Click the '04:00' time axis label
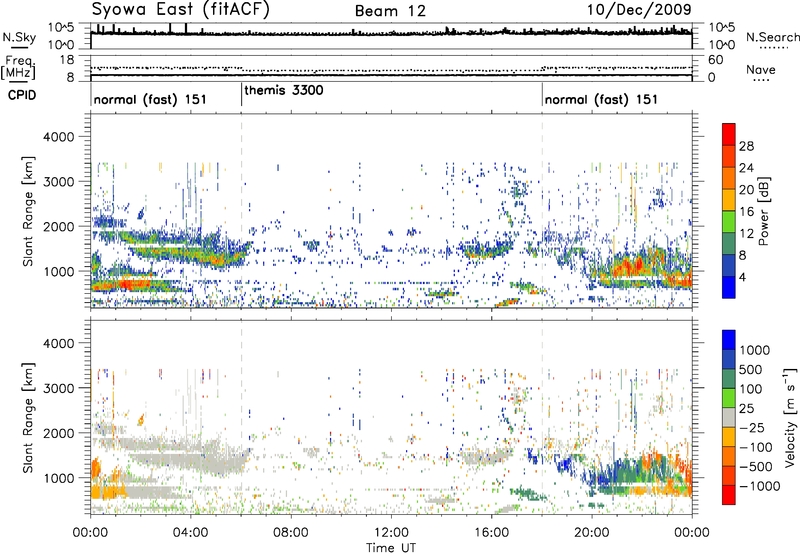800x554 pixels. 191,533
